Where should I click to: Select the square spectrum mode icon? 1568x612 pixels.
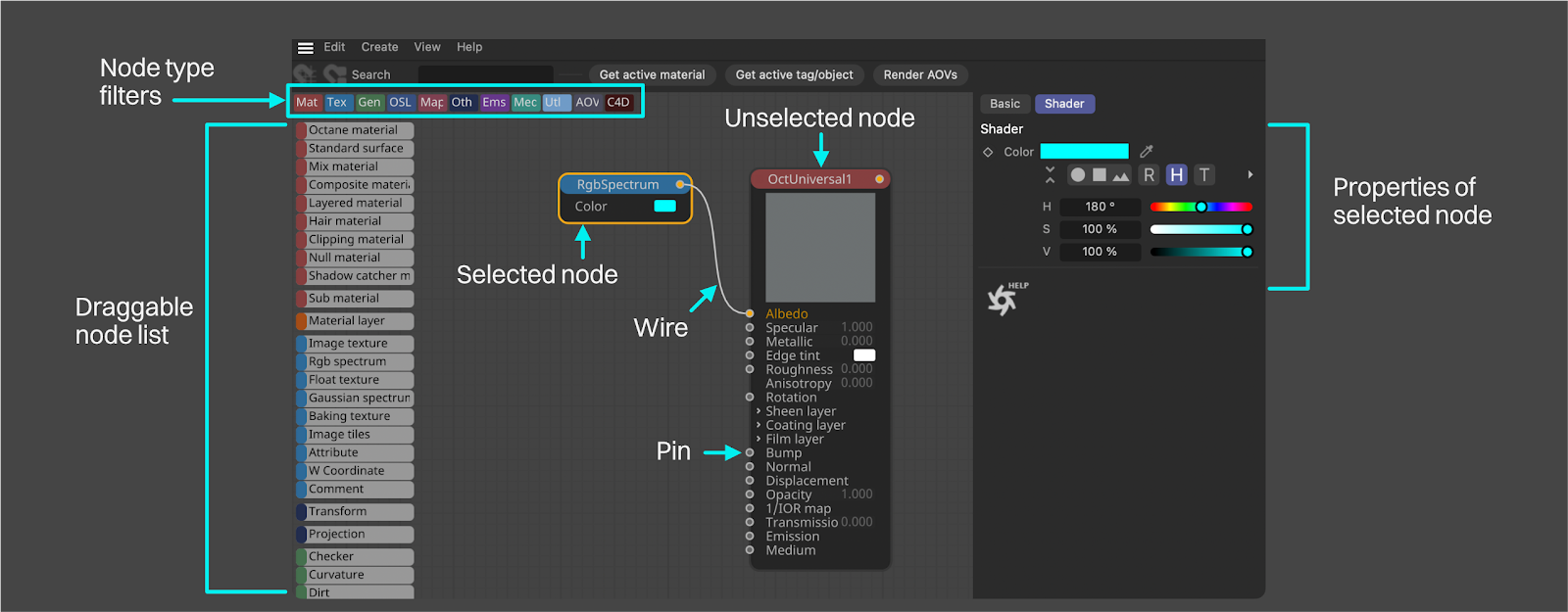pyautogui.click(x=1100, y=175)
